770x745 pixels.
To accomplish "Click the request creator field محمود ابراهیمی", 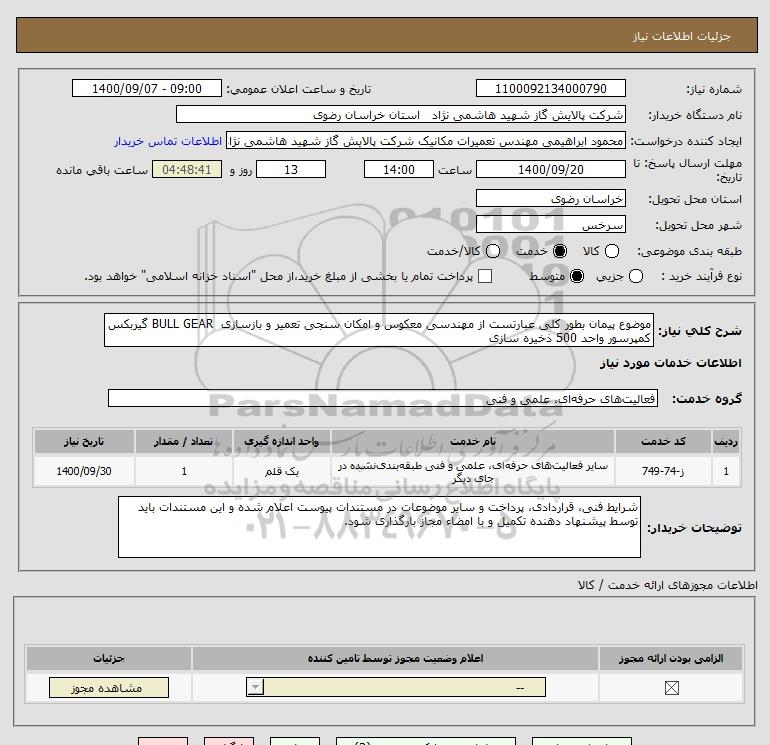I will coord(426,141).
